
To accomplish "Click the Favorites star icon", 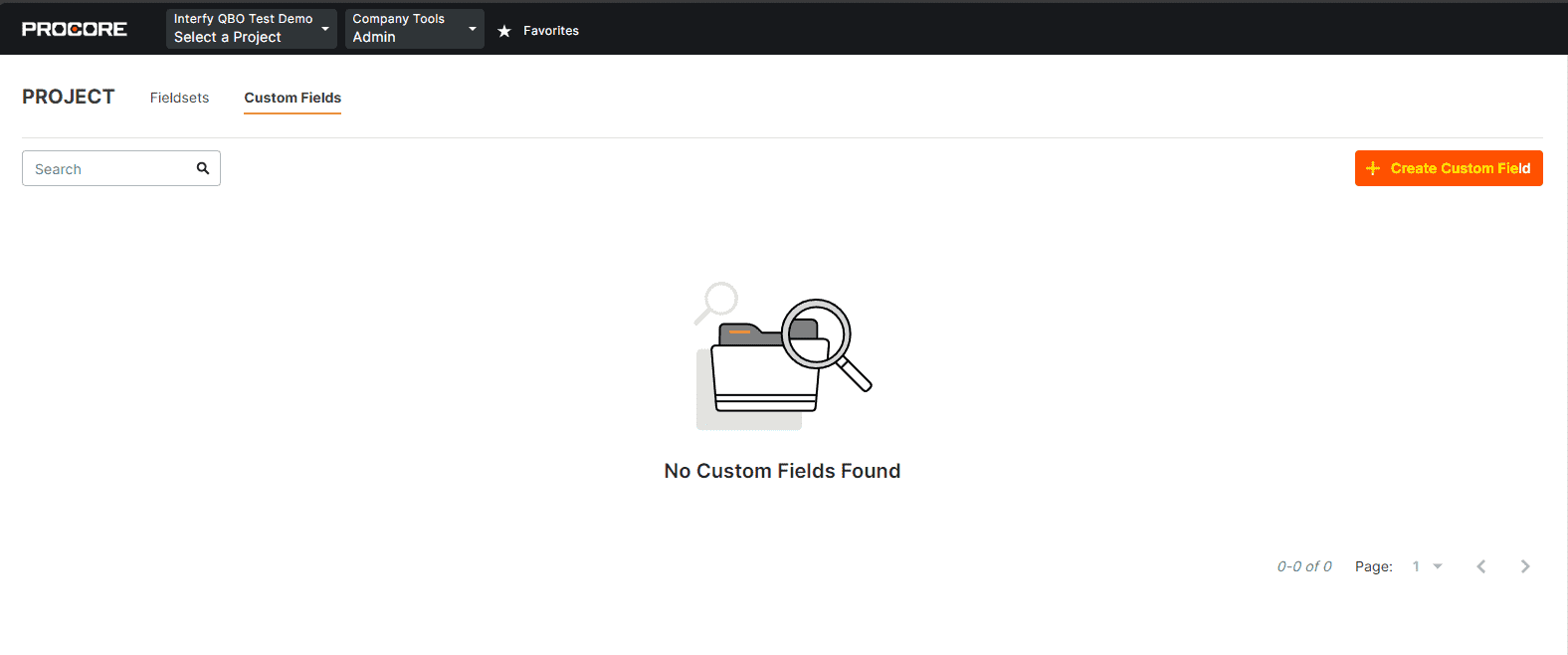I will point(504,31).
